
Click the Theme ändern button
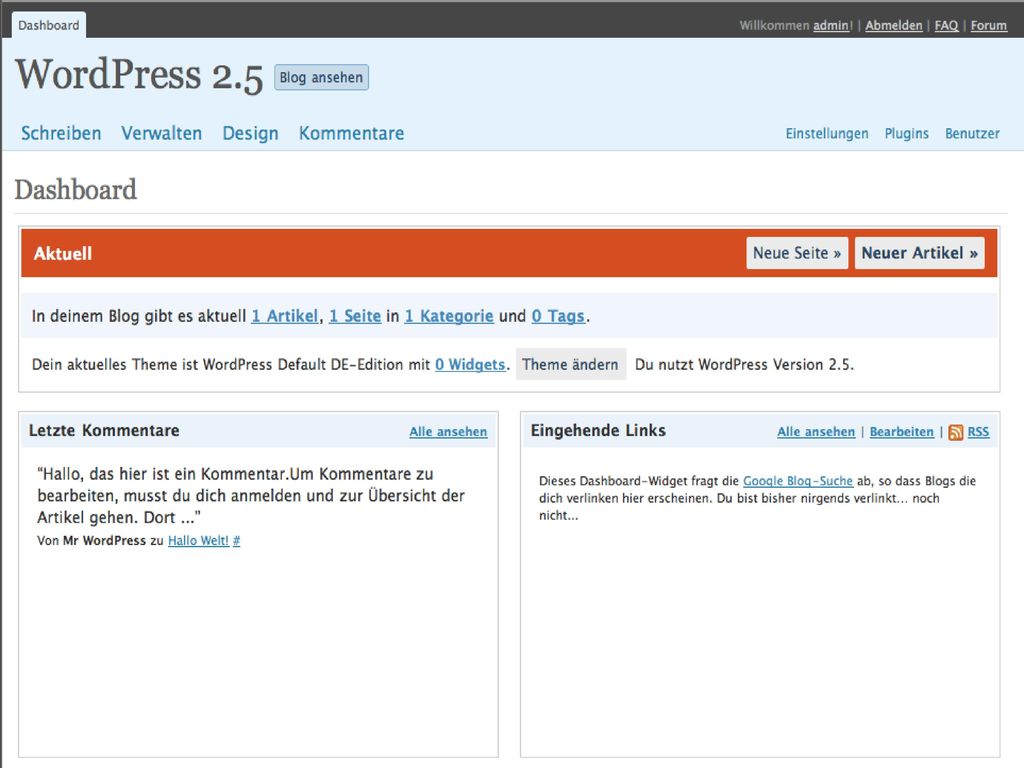(x=570, y=364)
